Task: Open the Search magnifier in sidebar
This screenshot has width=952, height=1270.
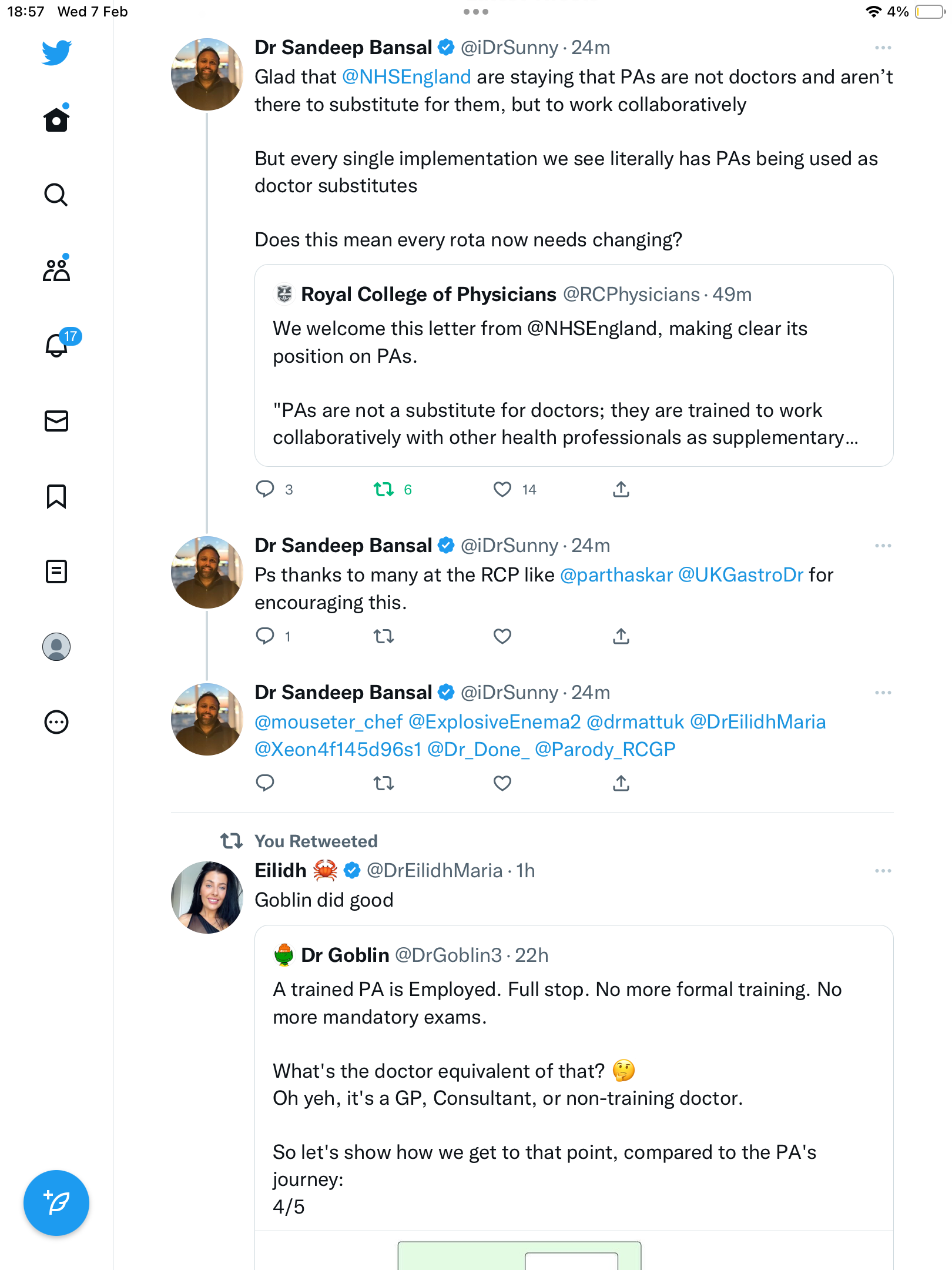Action: coord(56,195)
